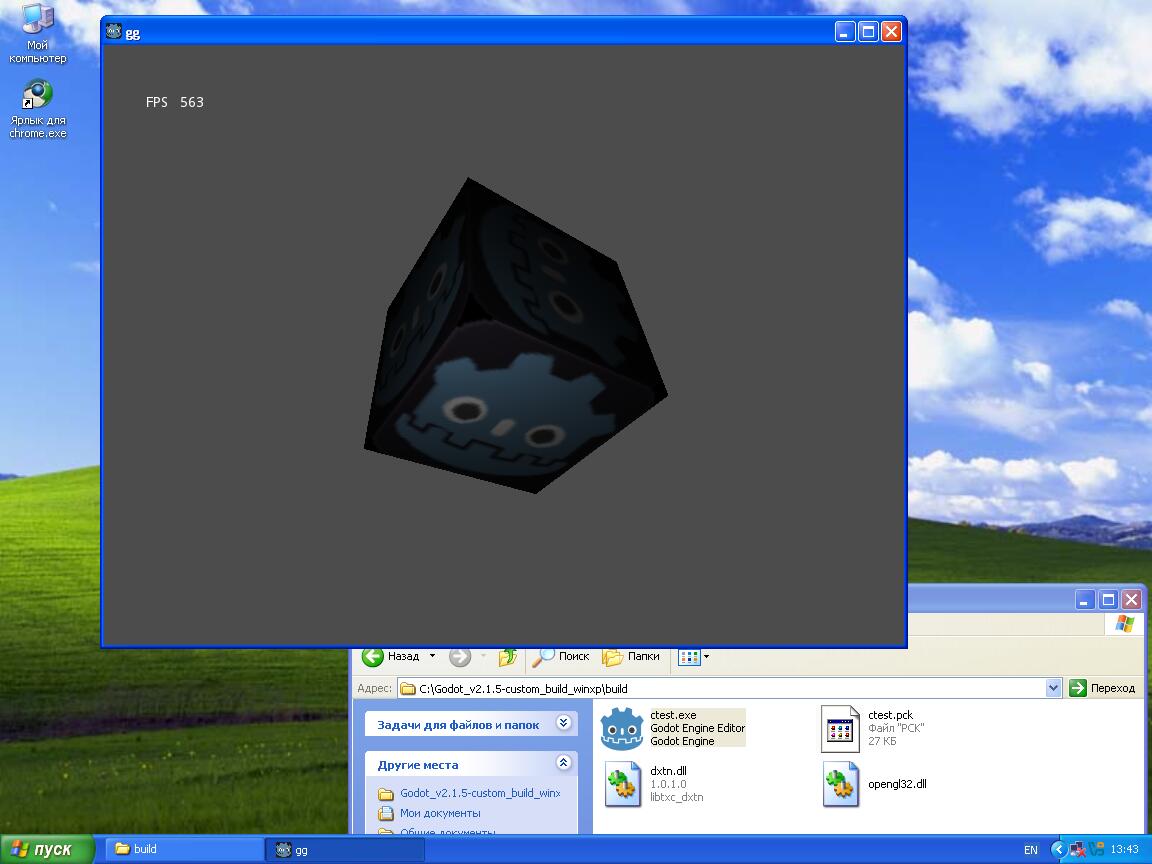1152x864 pixels.
Task: Click the FPS 563 counter text
Action: click(175, 102)
